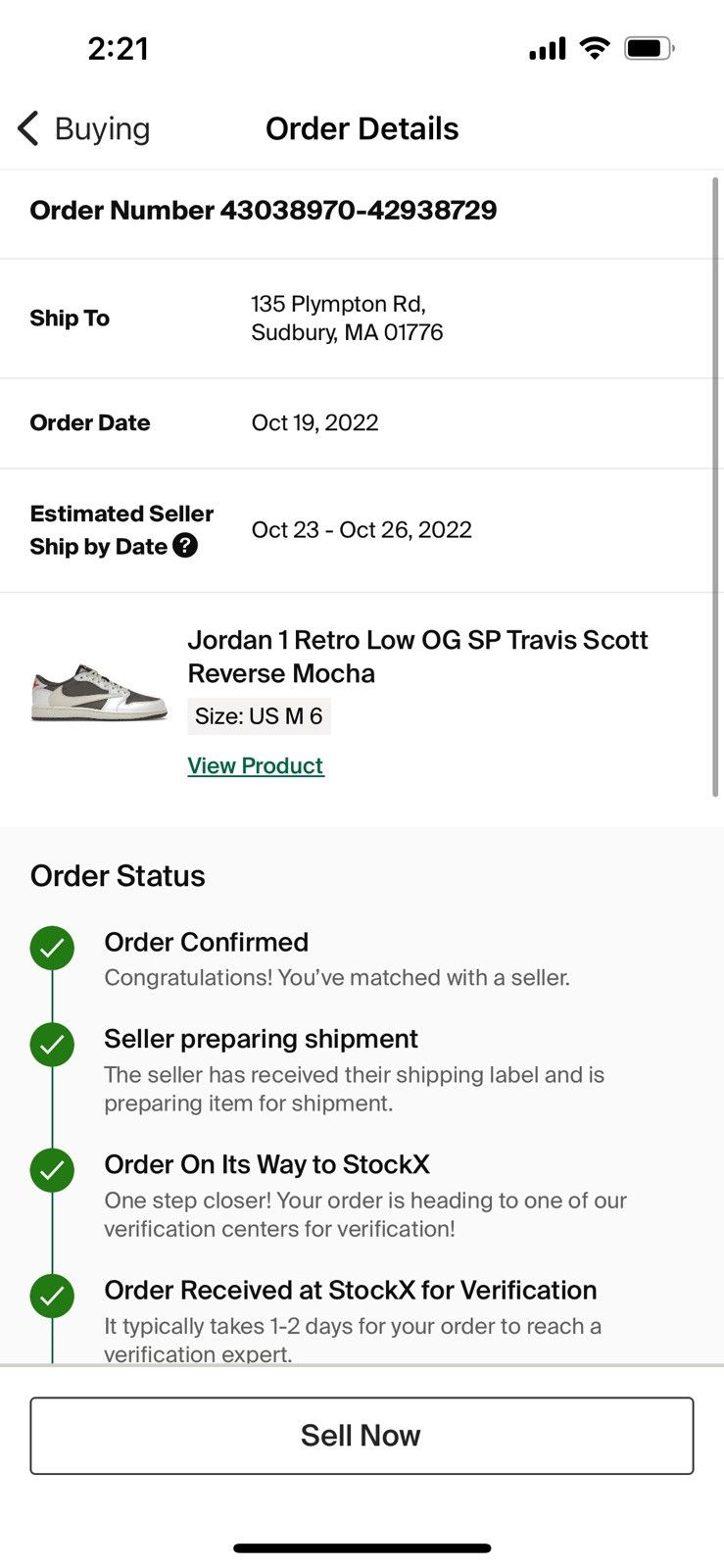The image size is (724, 1568).
Task: Tap the Received at StockX checkmark icon
Action: tap(52, 1296)
